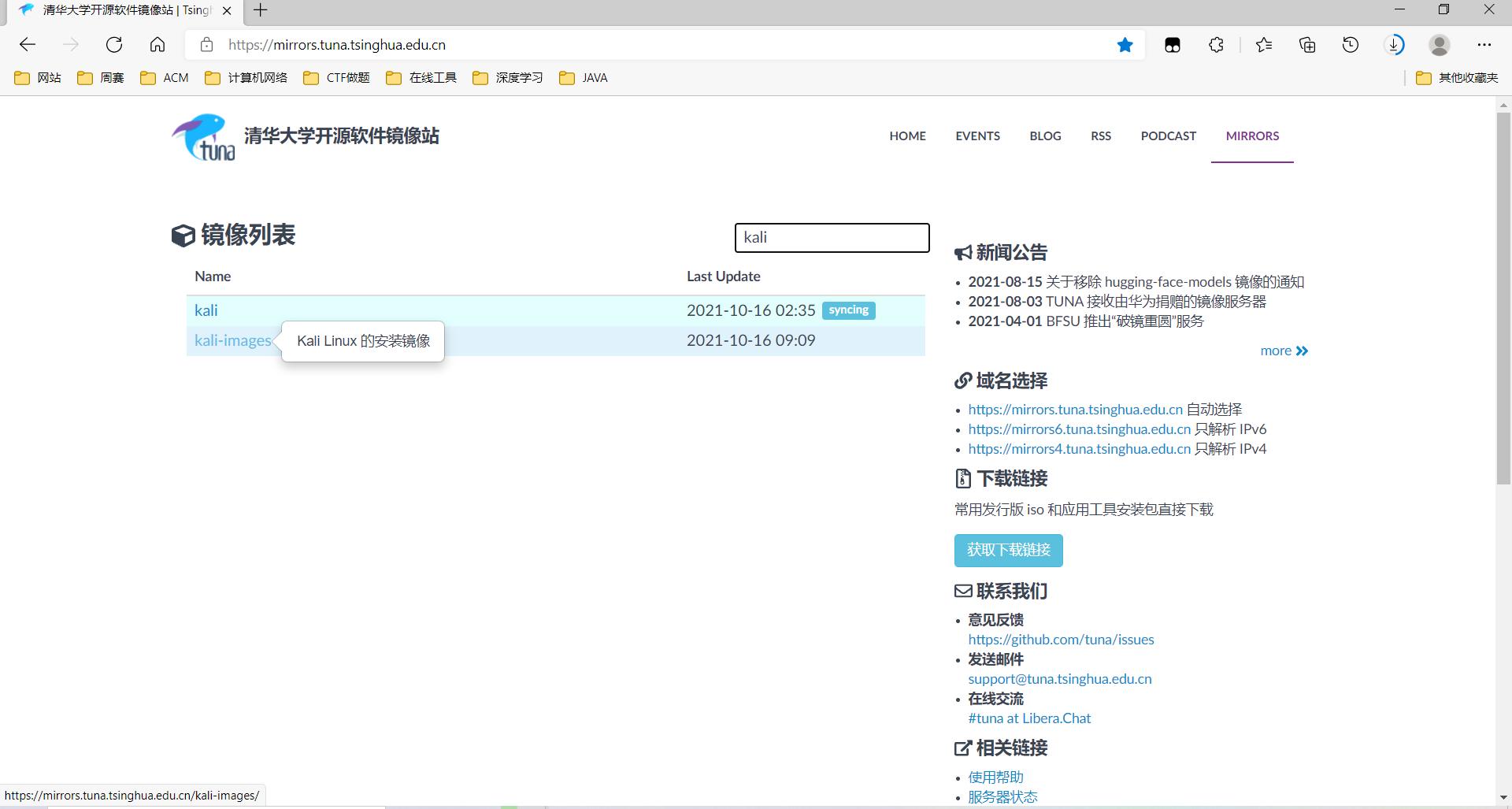Open the 计算机网络 bookmarks folder
The width and height of the screenshot is (1512, 809).
tap(246, 77)
